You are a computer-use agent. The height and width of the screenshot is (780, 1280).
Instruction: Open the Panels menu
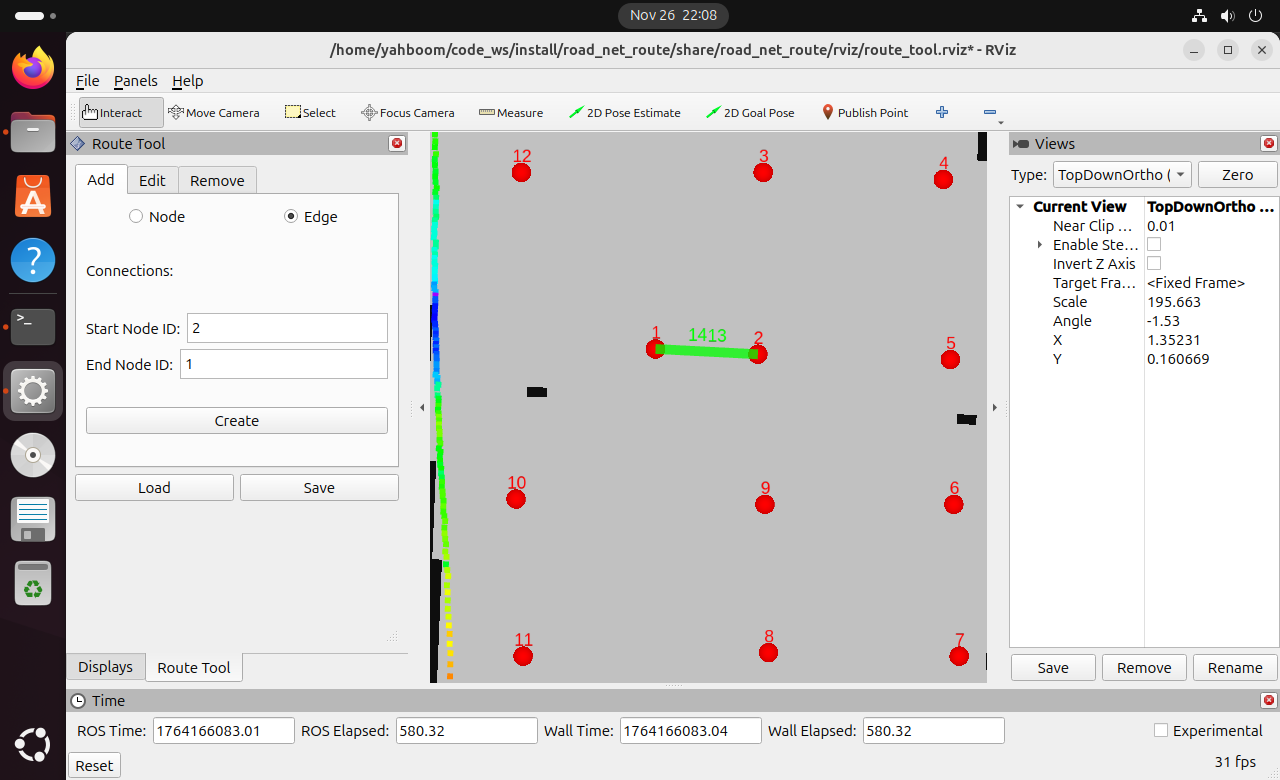point(135,81)
